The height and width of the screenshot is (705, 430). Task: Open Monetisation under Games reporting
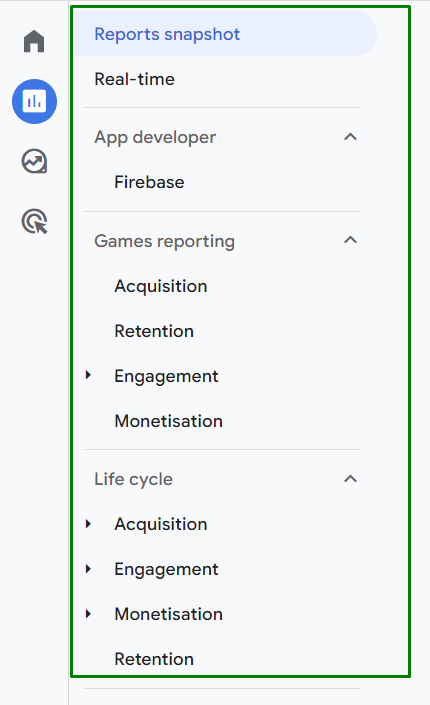click(x=169, y=421)
